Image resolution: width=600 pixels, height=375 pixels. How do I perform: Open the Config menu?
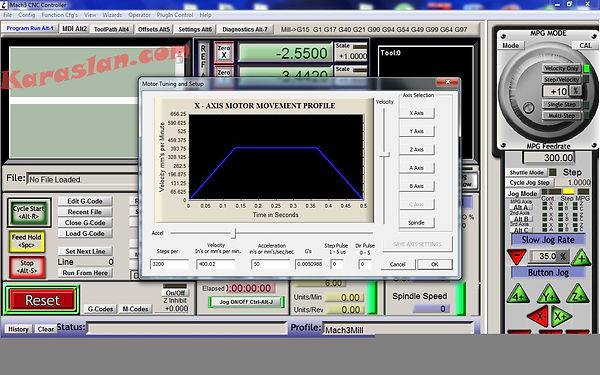(x=26, y=15)
